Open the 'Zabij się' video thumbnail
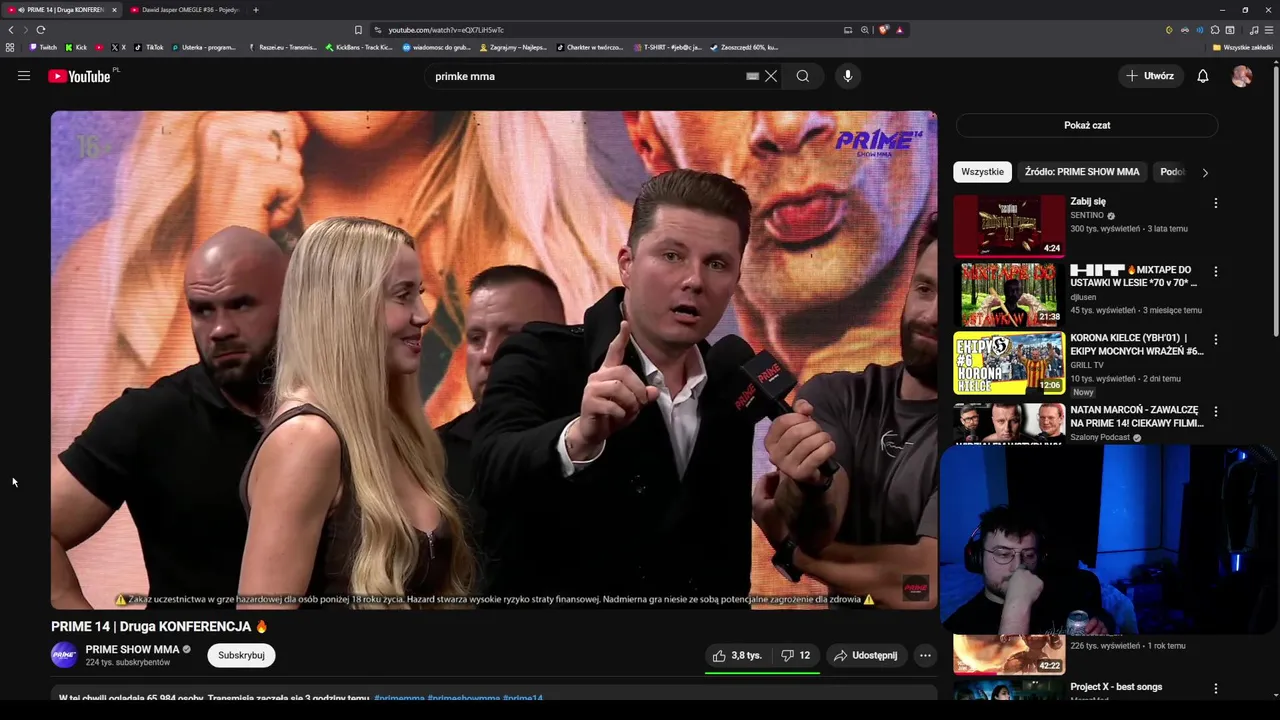Viewport: 1280px width, 720px height. (x=1009, y=226)
